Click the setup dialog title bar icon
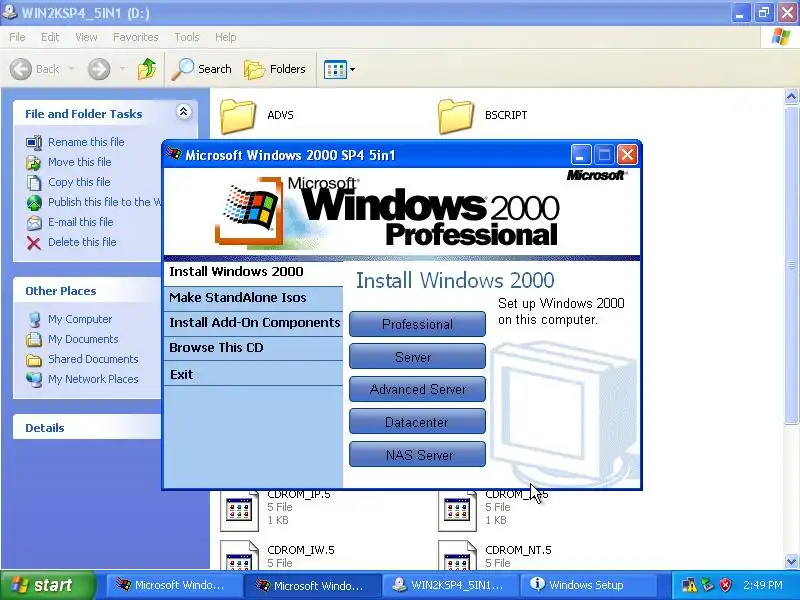Image resolution: width=800 pixels, height=600 pixels. [174, 154]
